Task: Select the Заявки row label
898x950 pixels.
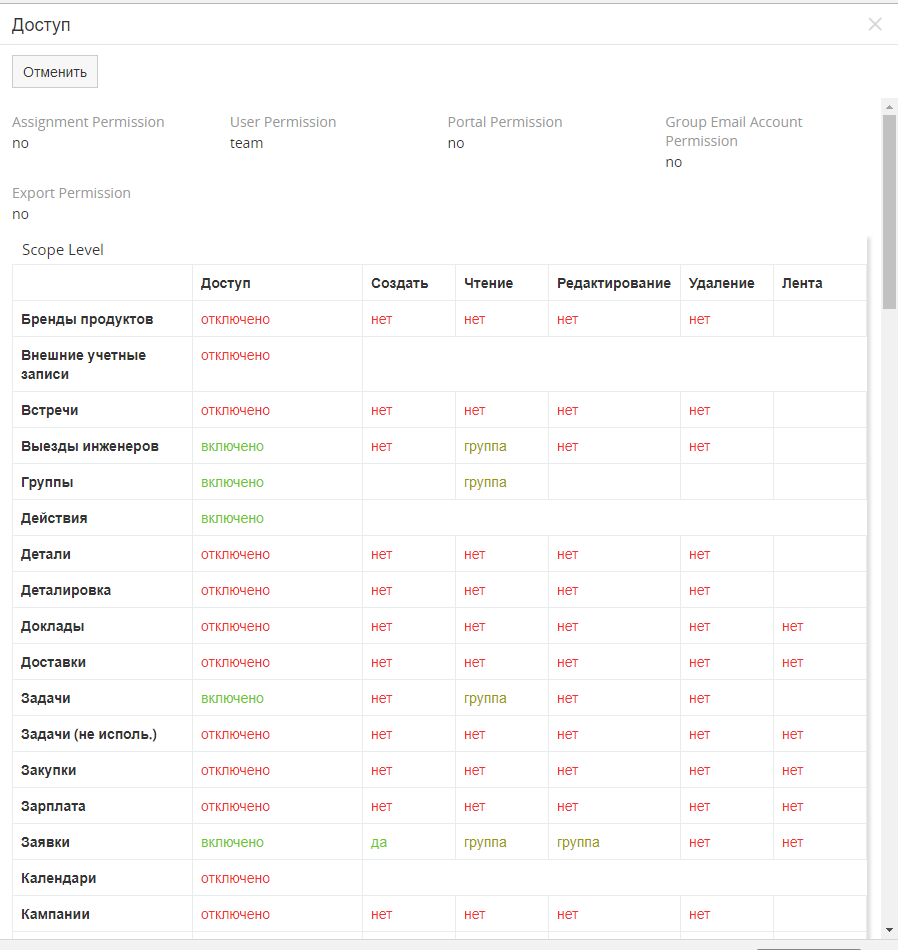Action: [46, 842]
